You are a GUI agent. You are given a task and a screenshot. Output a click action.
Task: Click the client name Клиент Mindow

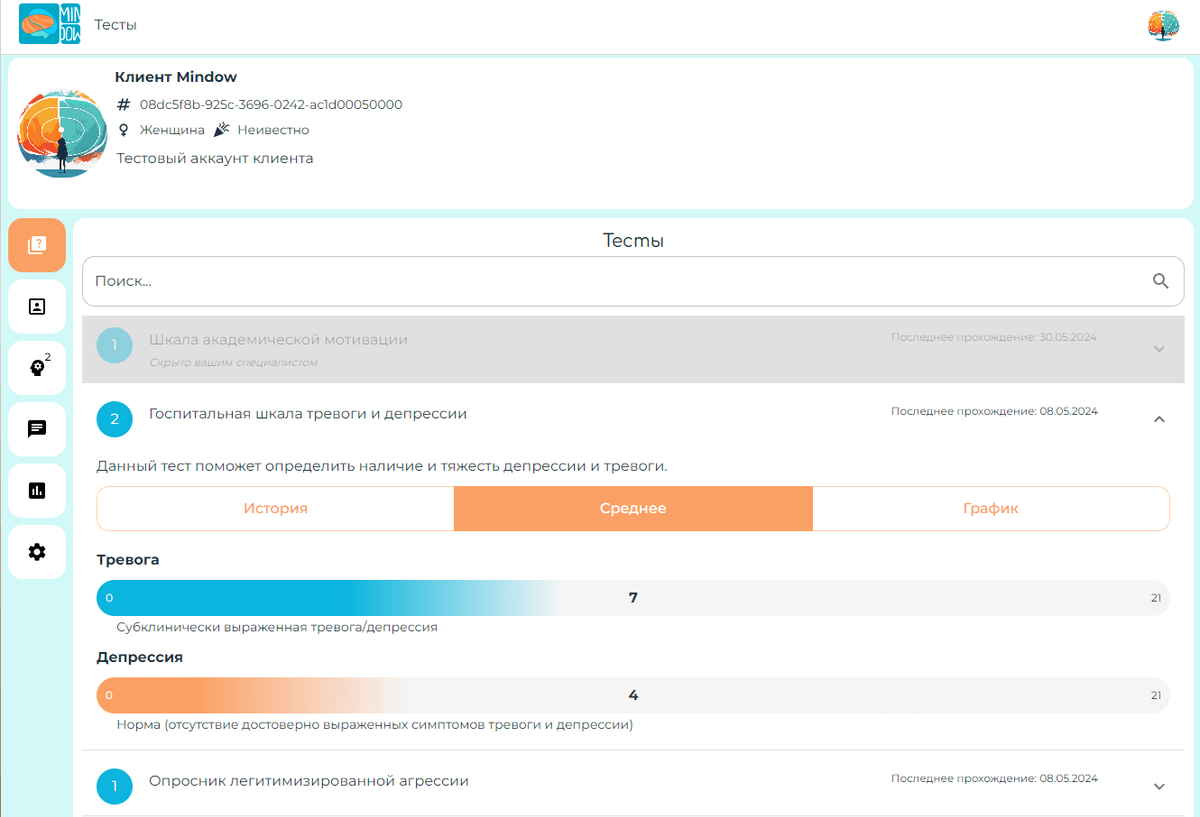coord(176,77)
